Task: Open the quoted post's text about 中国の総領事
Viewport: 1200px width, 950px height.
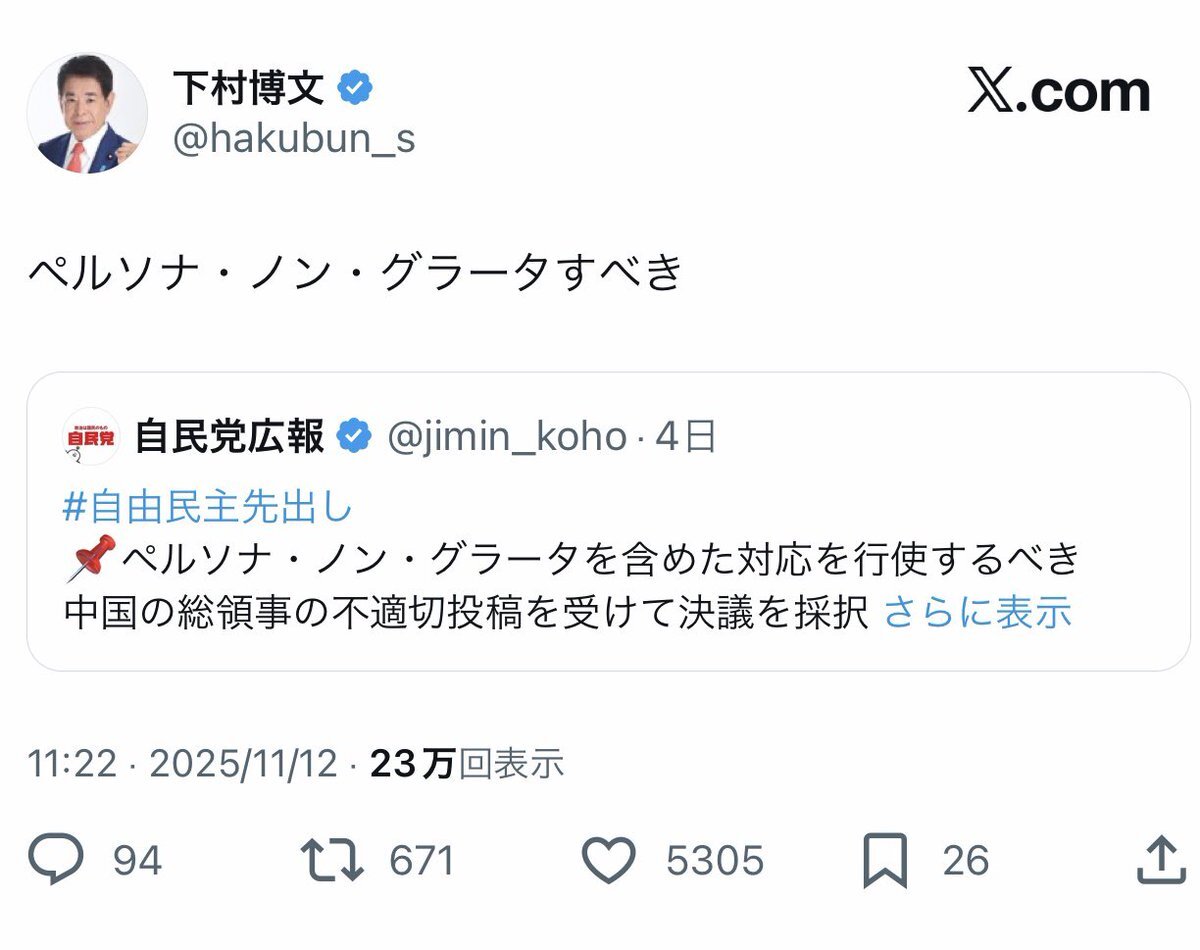Action: [466, 613]
